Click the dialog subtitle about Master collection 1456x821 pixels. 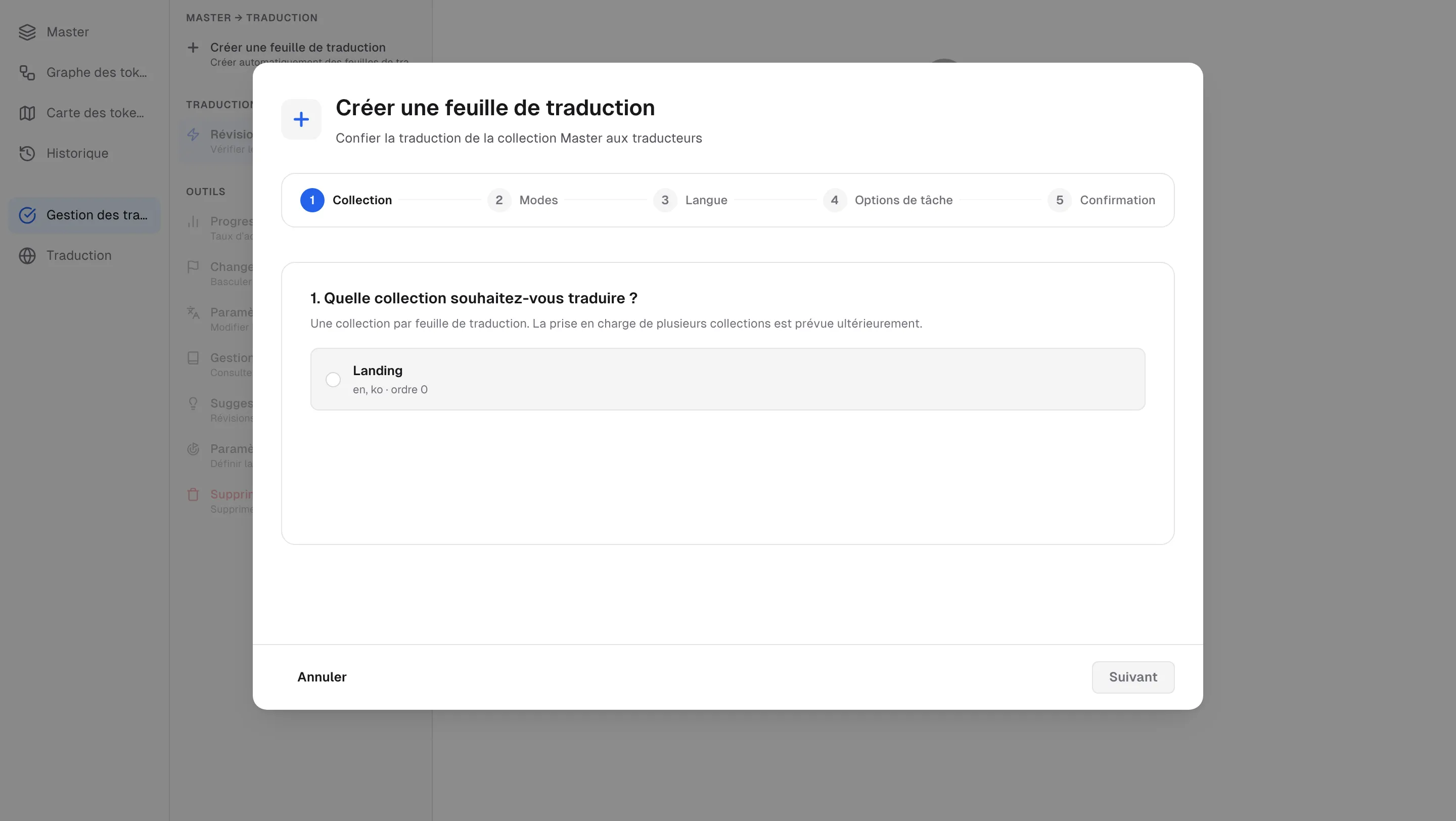[518, 139]
